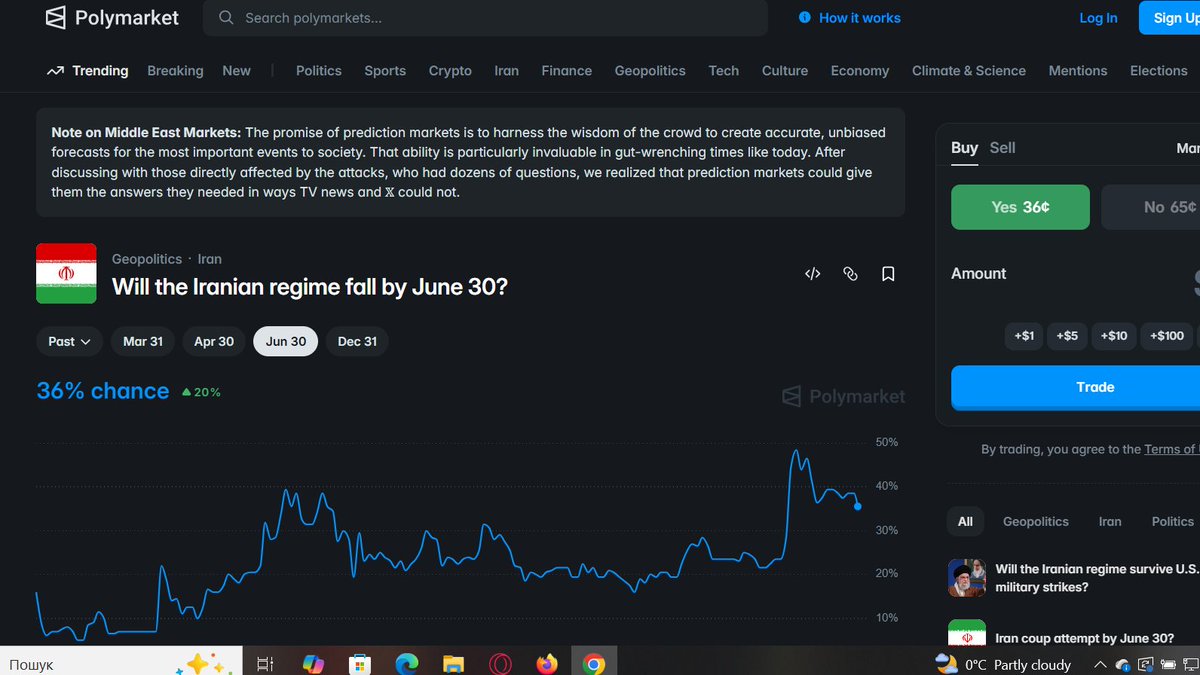Select the Iran filter in related markets
Viewport: 1200px width, 675px height.
coord(1110,521)
